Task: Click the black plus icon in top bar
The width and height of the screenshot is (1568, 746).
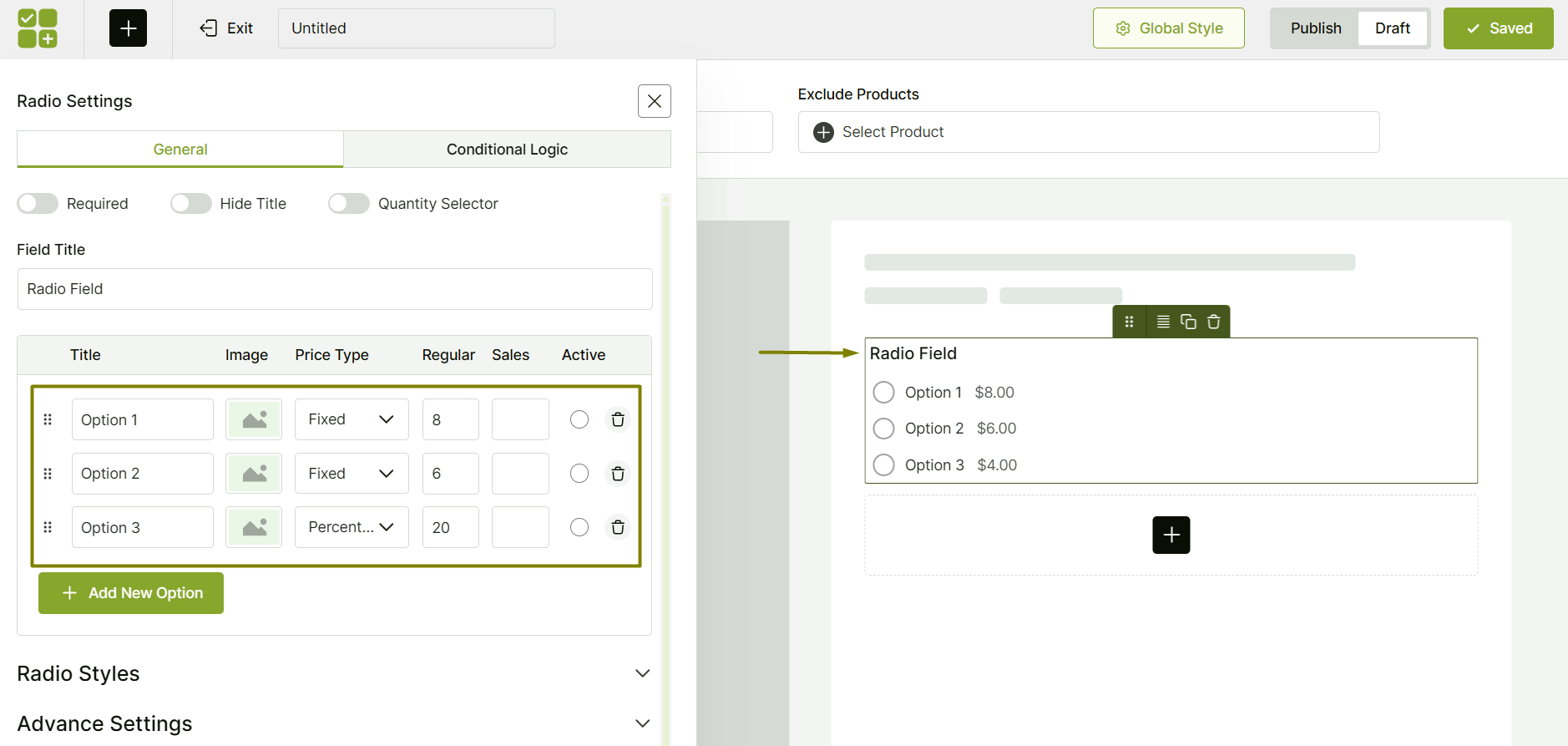Action: 128,28
